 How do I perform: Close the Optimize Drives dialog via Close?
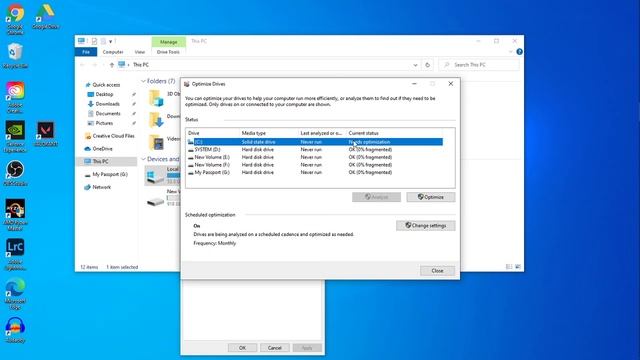tap(438, 271)
